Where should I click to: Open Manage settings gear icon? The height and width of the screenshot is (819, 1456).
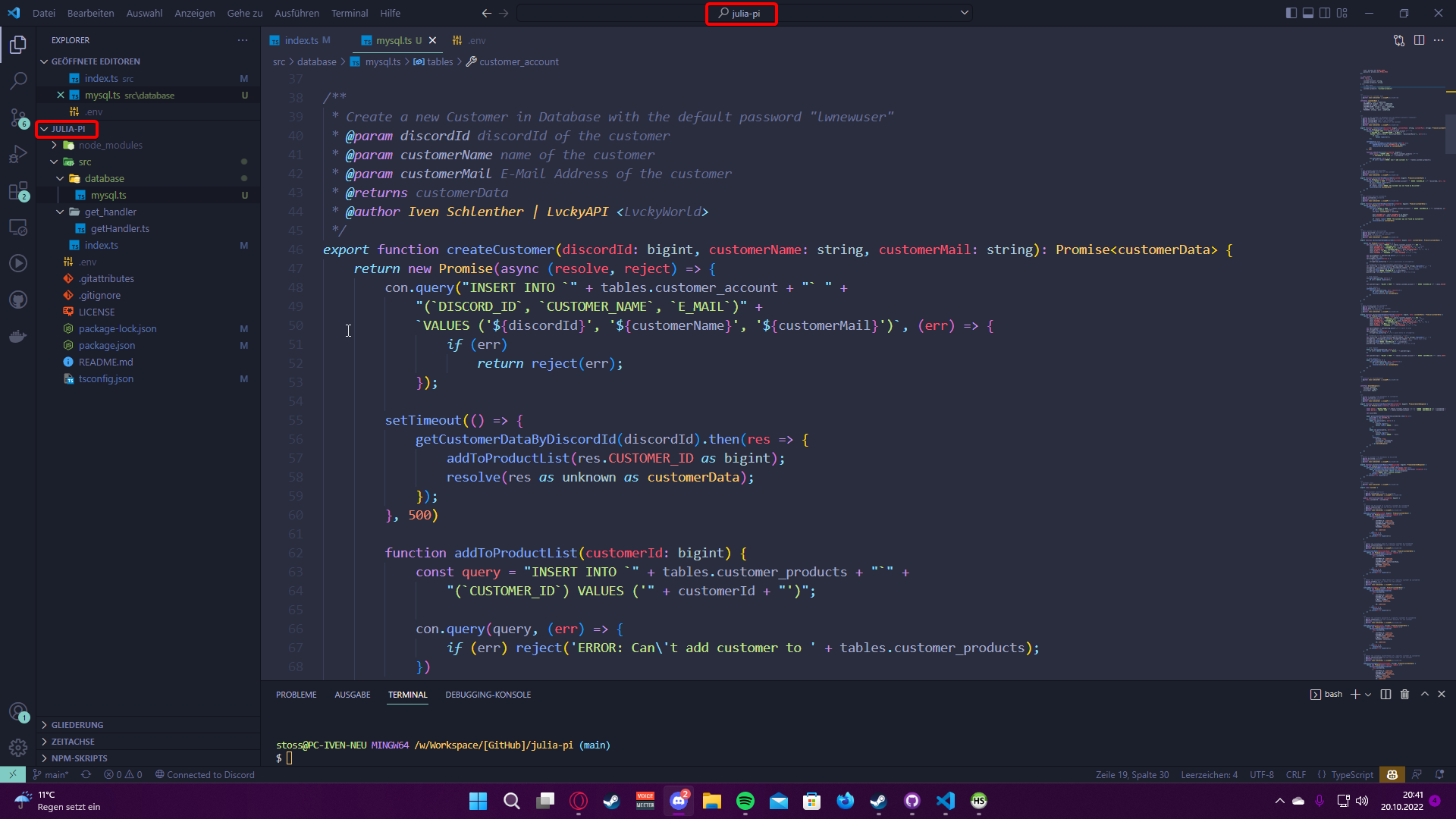(x=18, y=748)
